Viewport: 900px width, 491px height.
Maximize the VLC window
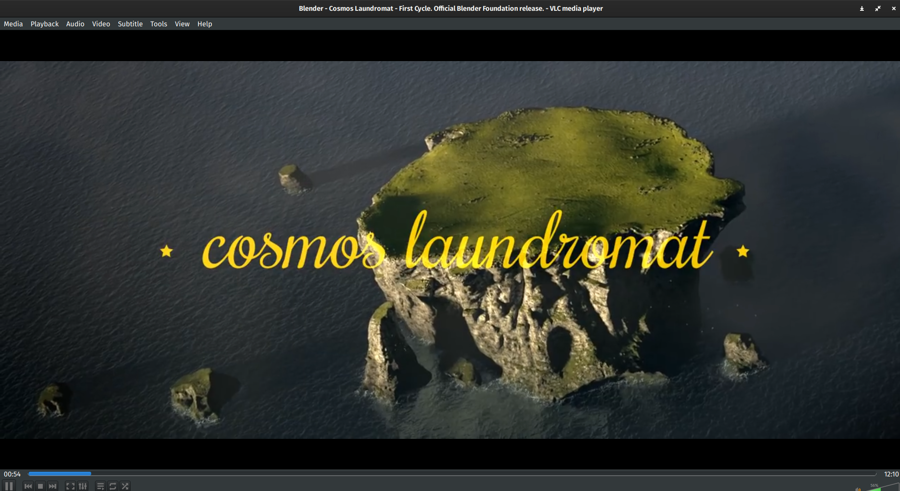click(x=878, y=9)
